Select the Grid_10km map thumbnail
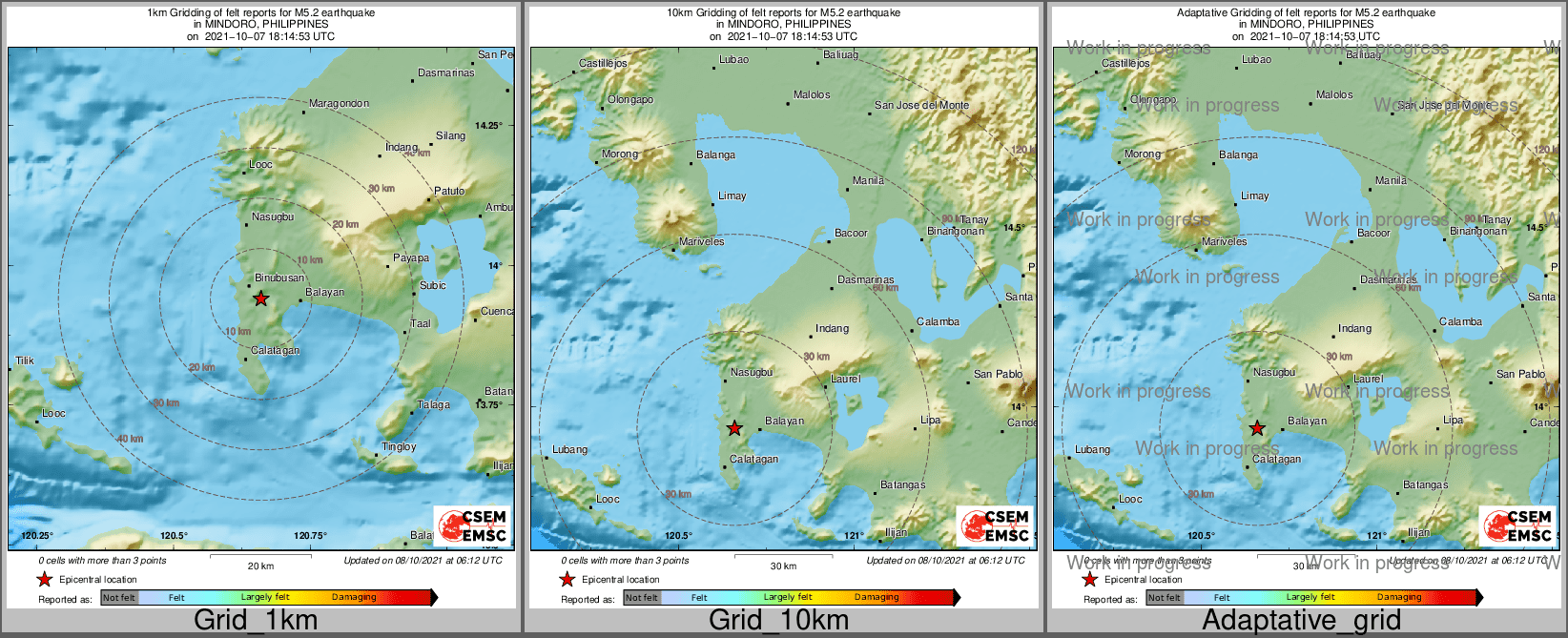The image size is (1568, 638). pos(784,306)
